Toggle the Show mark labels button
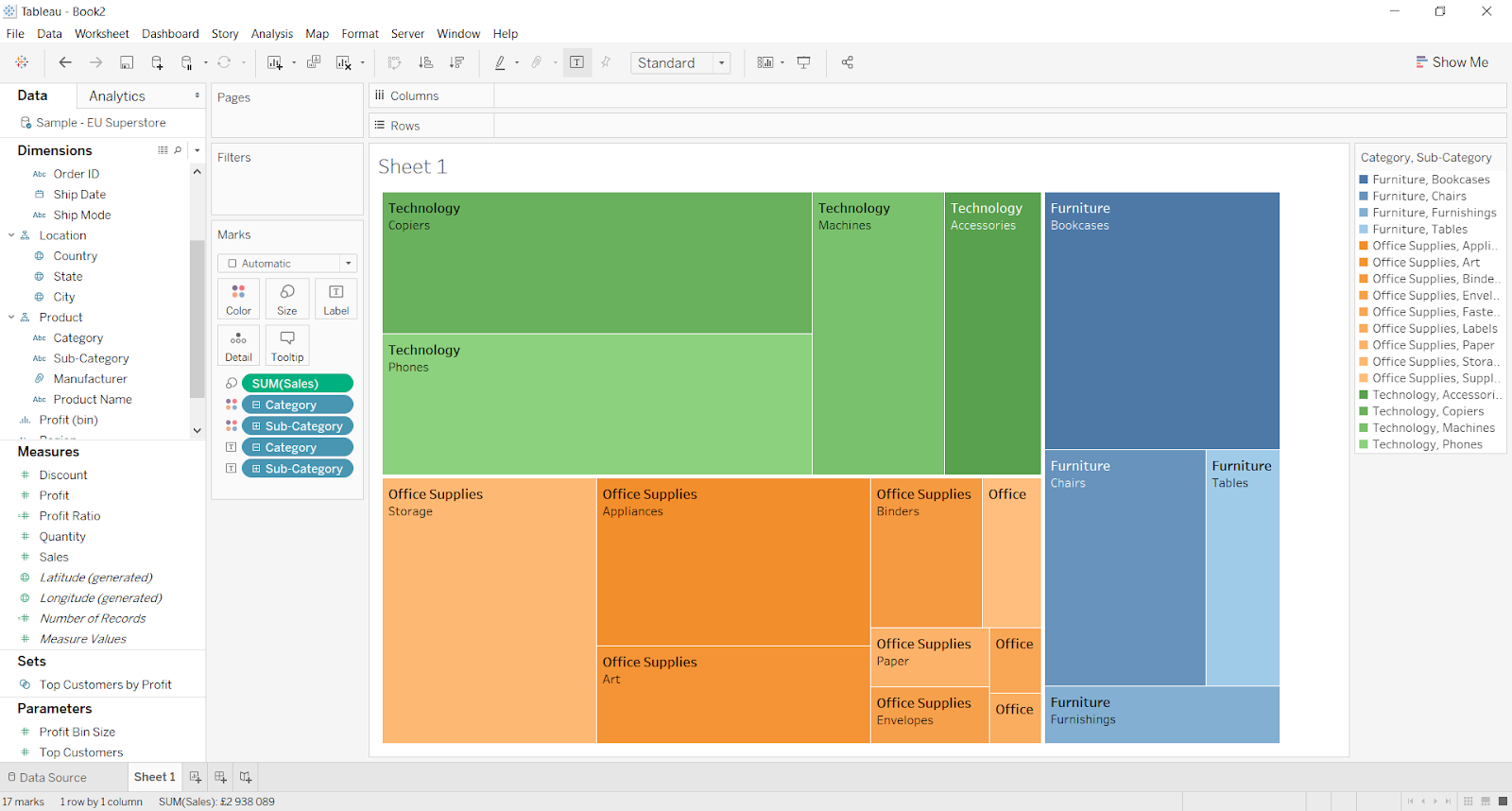 576,62
